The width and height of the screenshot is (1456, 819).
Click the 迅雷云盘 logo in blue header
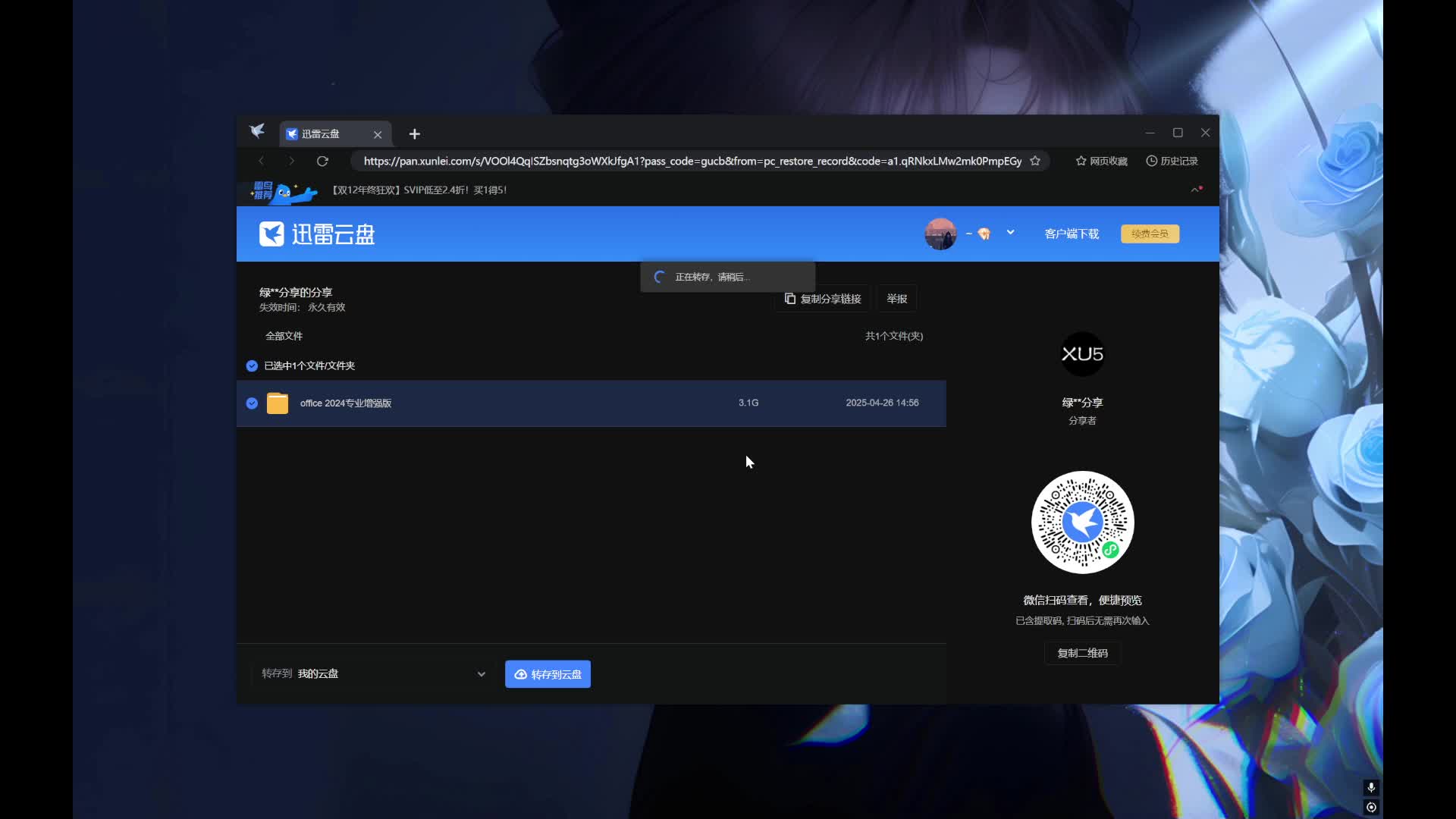coord(317,234)
